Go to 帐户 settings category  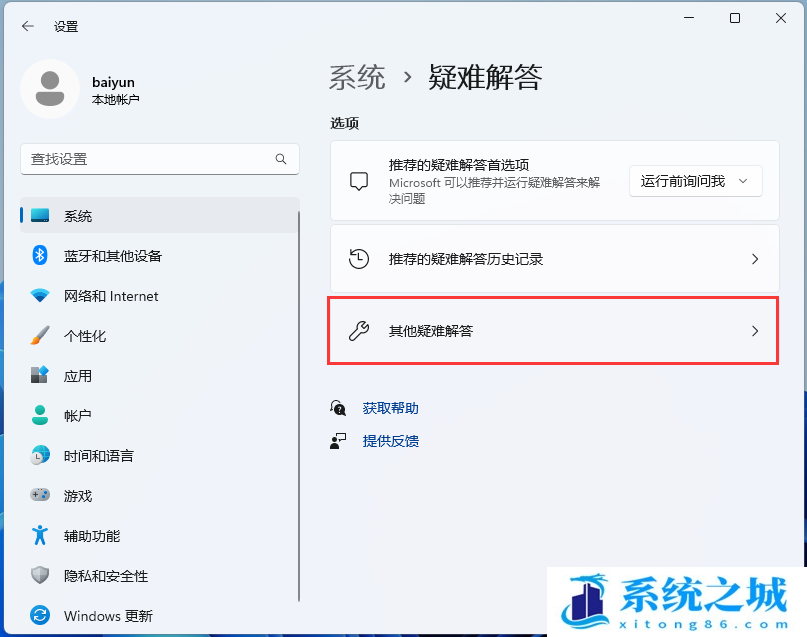point(78,415)
